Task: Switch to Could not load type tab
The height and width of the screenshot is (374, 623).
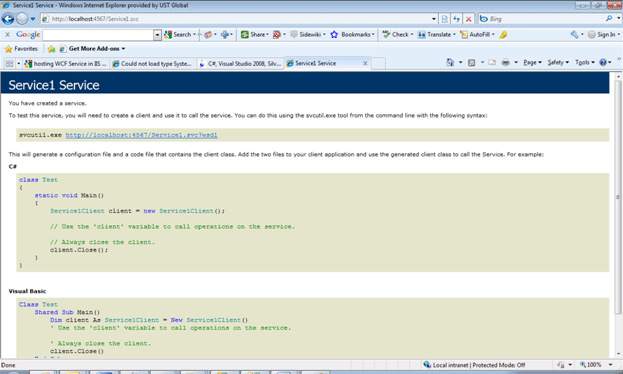Action: click(153, 64)
